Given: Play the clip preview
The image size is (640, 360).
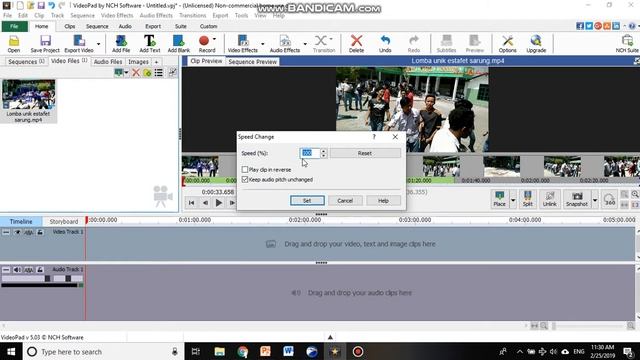Looking at the screenshot, I should tap(218, 202).
